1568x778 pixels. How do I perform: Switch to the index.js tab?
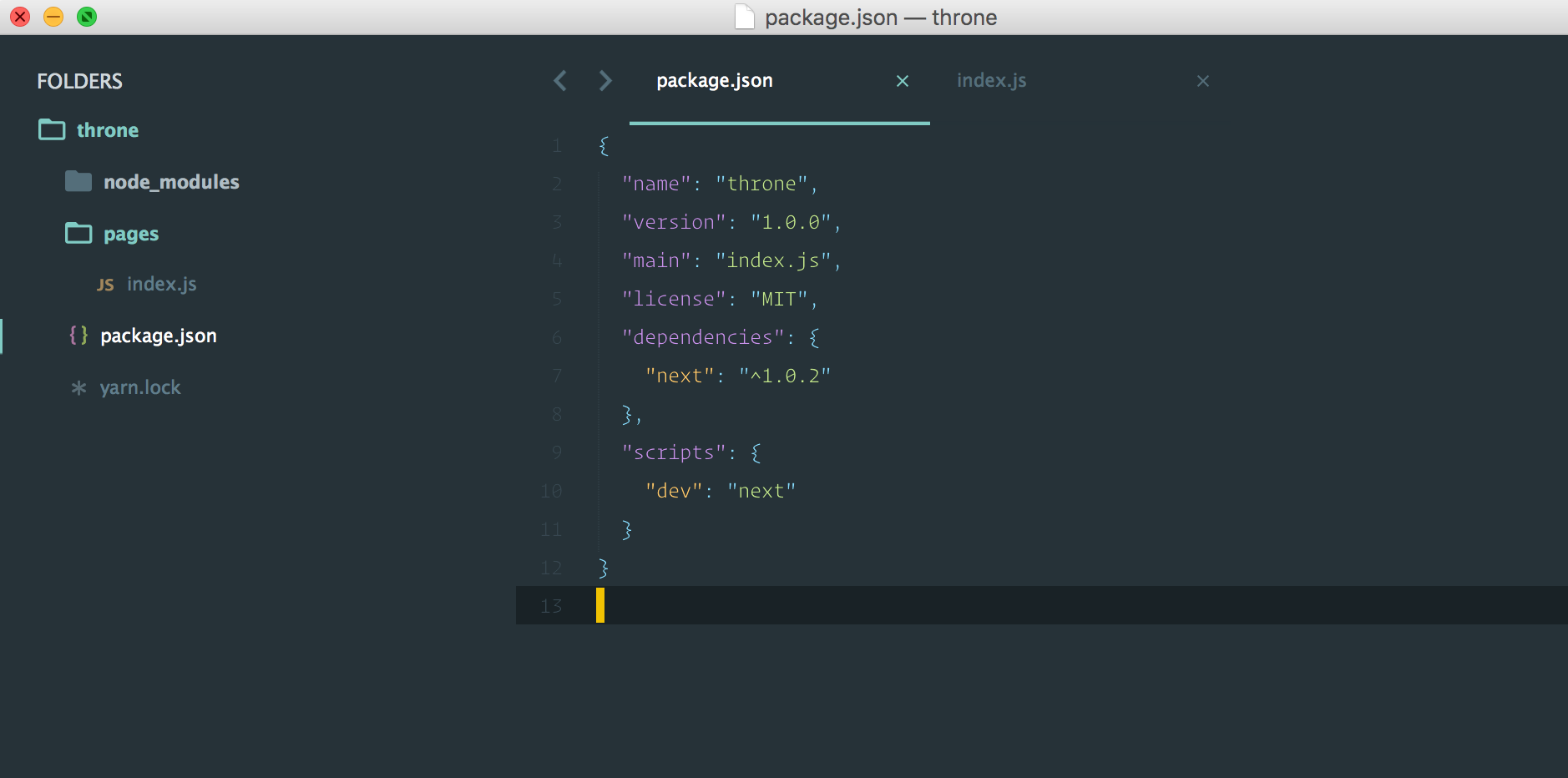(992, 80)
